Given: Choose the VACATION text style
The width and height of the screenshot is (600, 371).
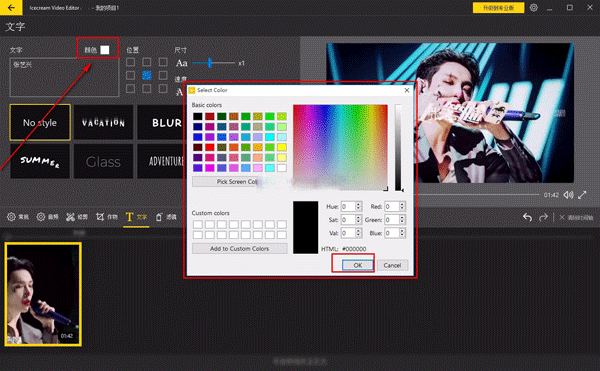Looking at the screenshot, I should point(103,122).
